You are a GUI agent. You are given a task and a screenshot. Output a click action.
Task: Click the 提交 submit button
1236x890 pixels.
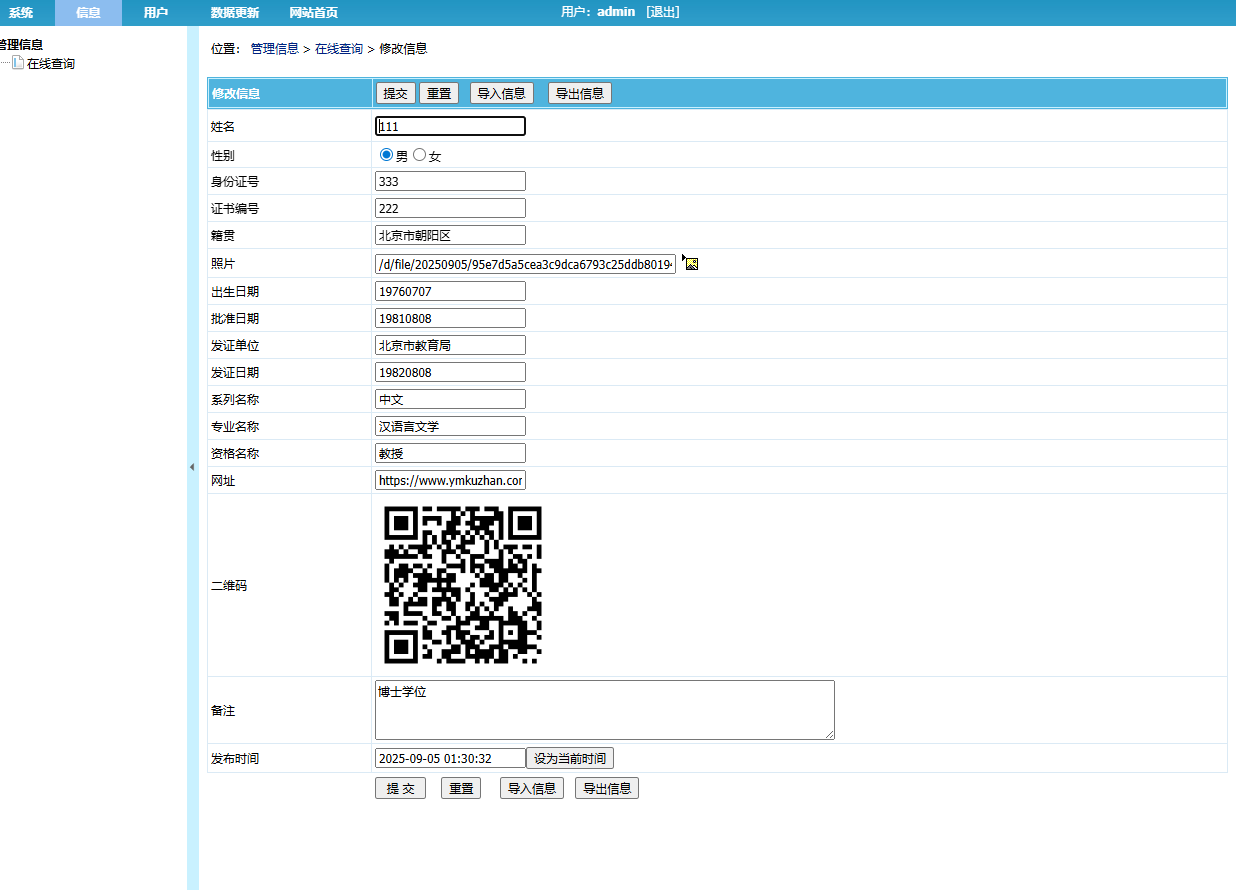(395, 92)
